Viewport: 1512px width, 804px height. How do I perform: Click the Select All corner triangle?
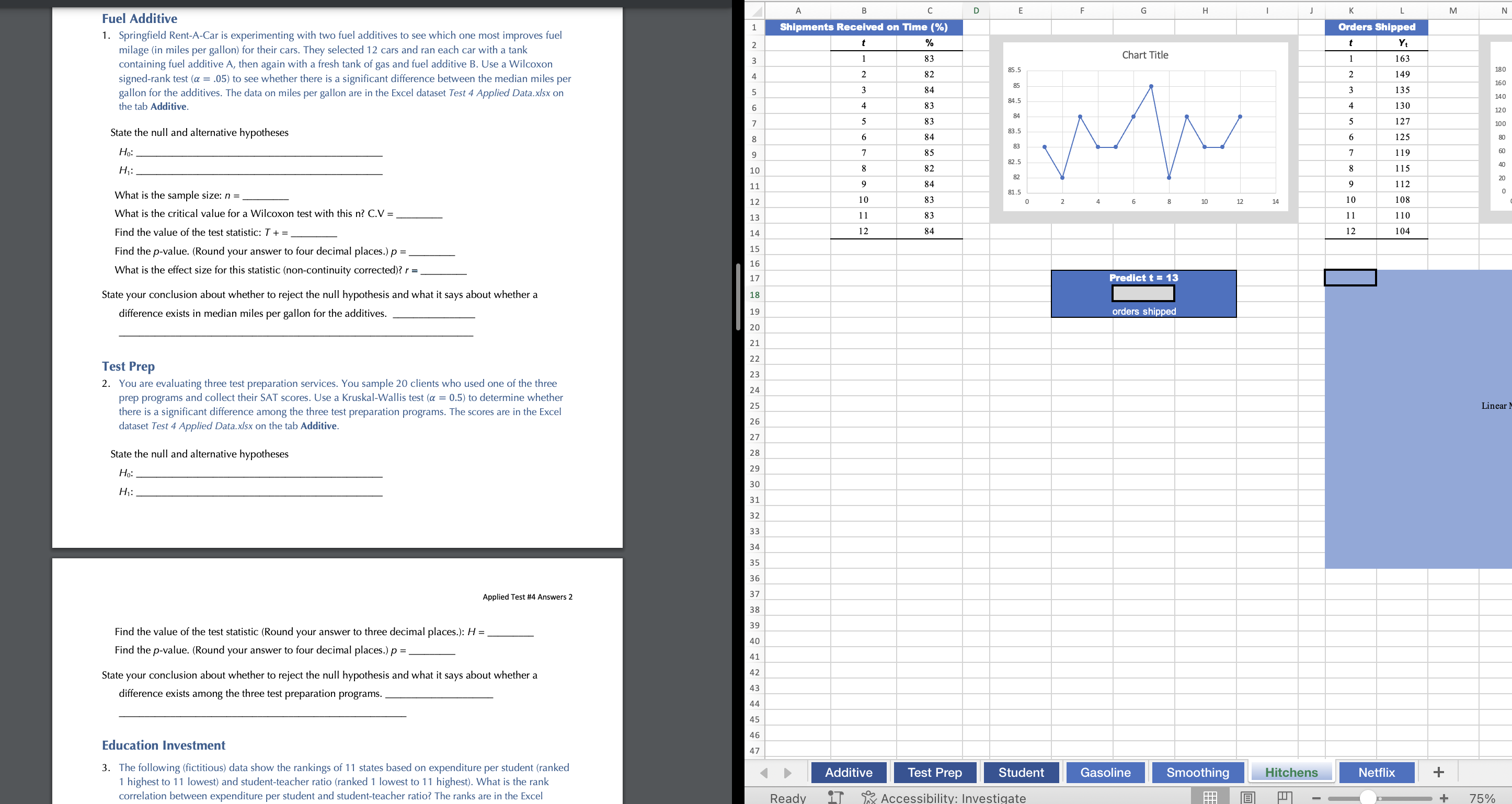click(756, 10)
